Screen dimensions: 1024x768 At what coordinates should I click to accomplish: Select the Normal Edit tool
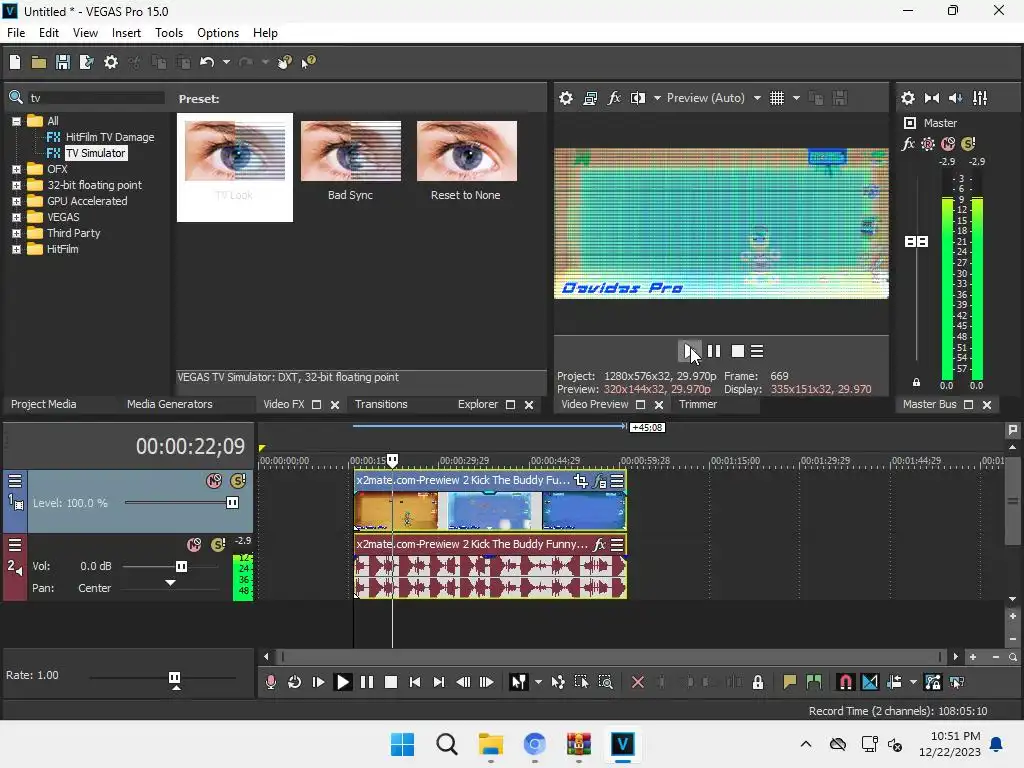pos(519,682)
